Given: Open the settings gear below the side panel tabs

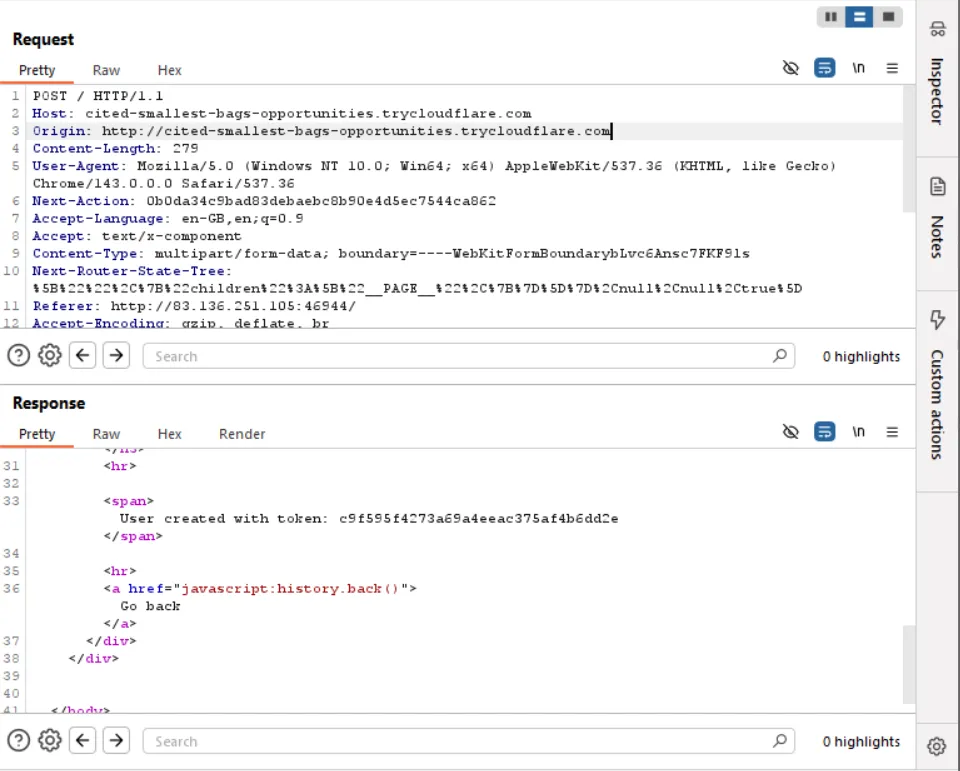Looking at the screenshot, I should point(936,746).
